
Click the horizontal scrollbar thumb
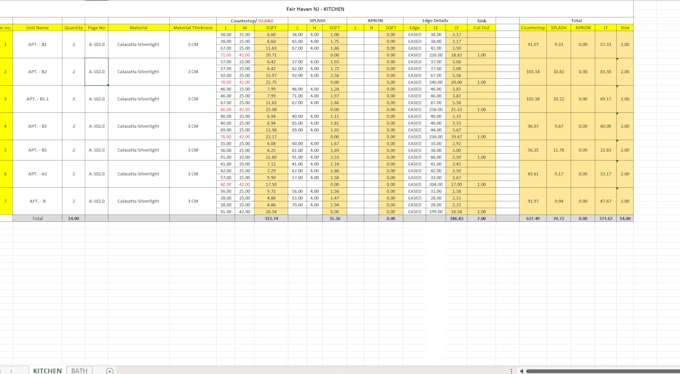click(603, 371)
